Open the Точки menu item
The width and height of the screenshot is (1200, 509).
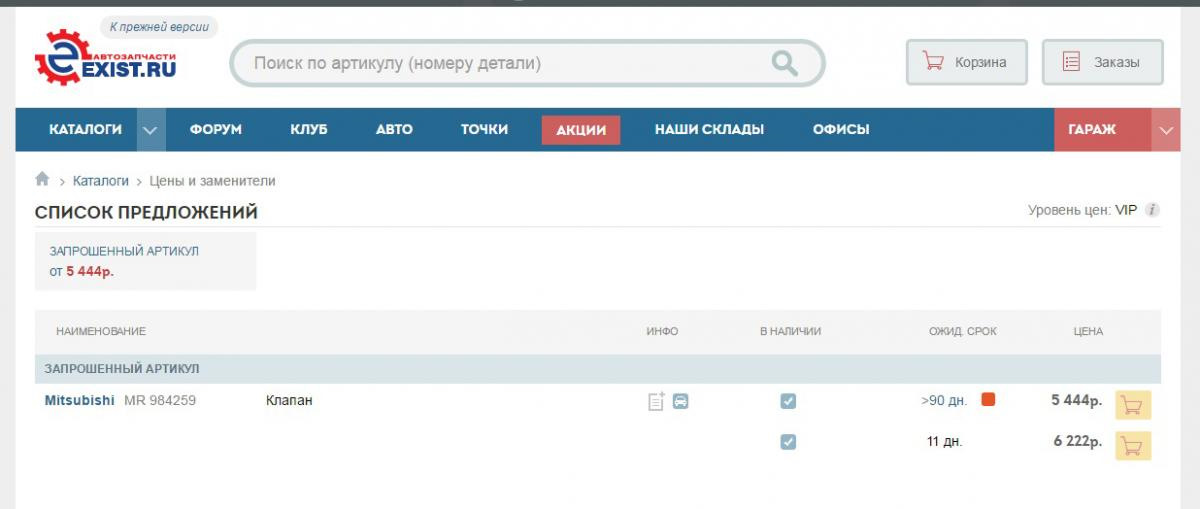point(484,129)
